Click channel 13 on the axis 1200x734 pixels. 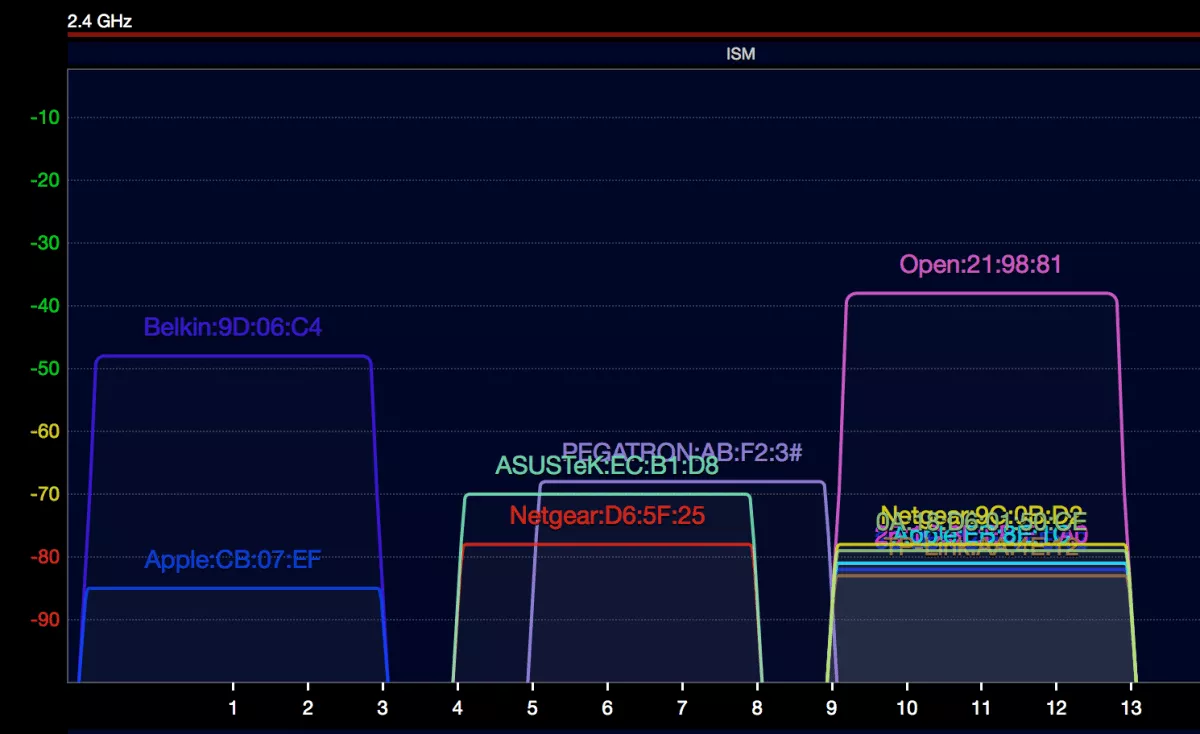pyautogui.click(x=1132, y=707)
